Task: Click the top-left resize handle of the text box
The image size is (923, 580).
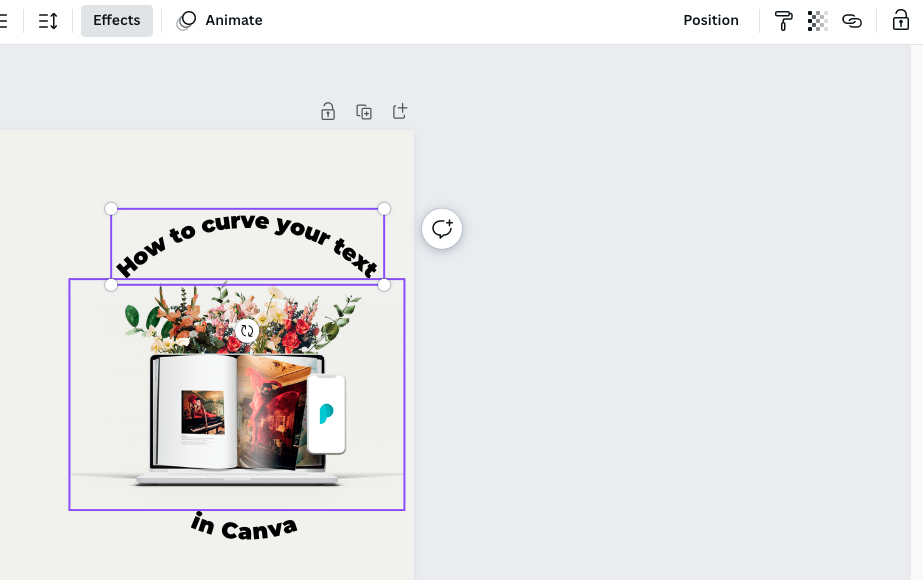Action: tap(110, 209)
